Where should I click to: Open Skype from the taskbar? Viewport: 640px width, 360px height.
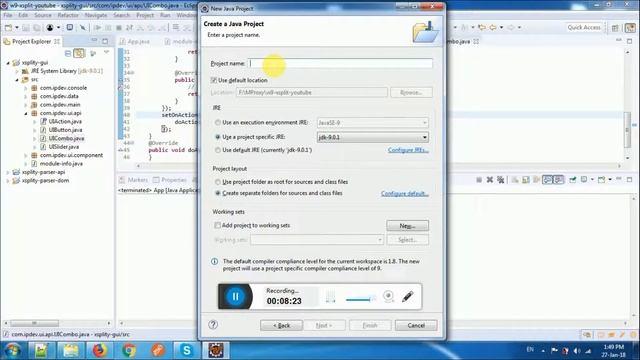pyautogui.click(x=187, y=351)
